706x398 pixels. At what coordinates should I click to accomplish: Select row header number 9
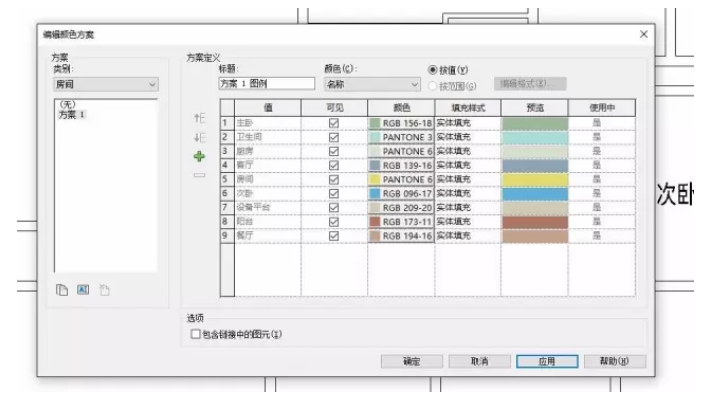[227, 236]
